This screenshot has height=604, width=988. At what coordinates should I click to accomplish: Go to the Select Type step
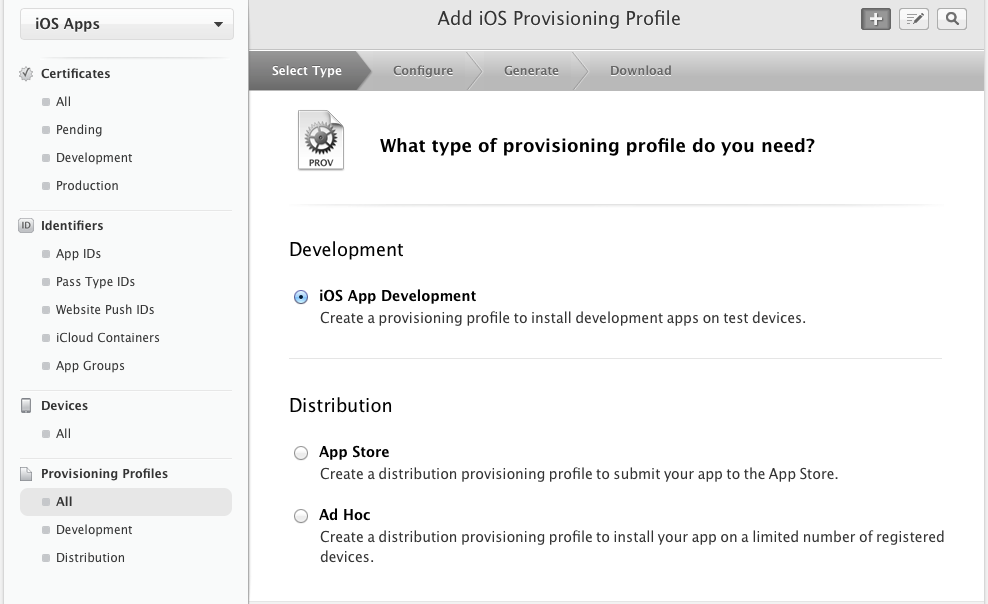tap(306, 71)
